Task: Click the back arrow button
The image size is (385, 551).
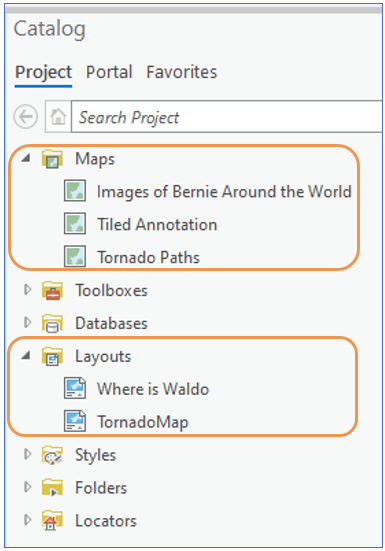Action: coord(26,117)
